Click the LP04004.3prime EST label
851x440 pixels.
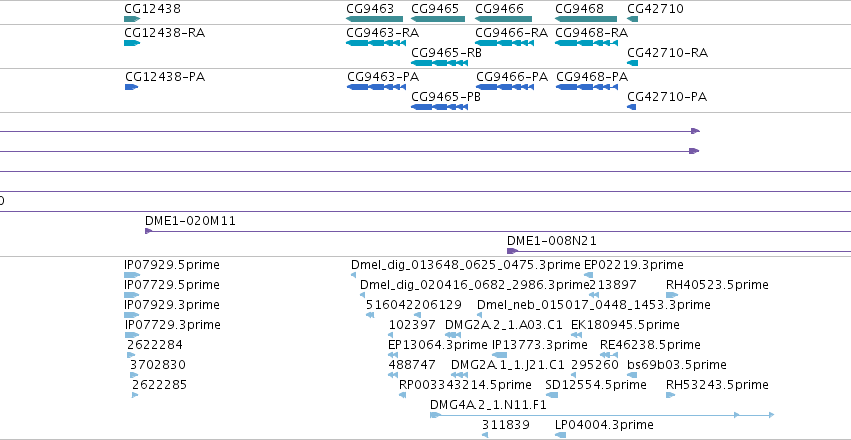[604, 424]
